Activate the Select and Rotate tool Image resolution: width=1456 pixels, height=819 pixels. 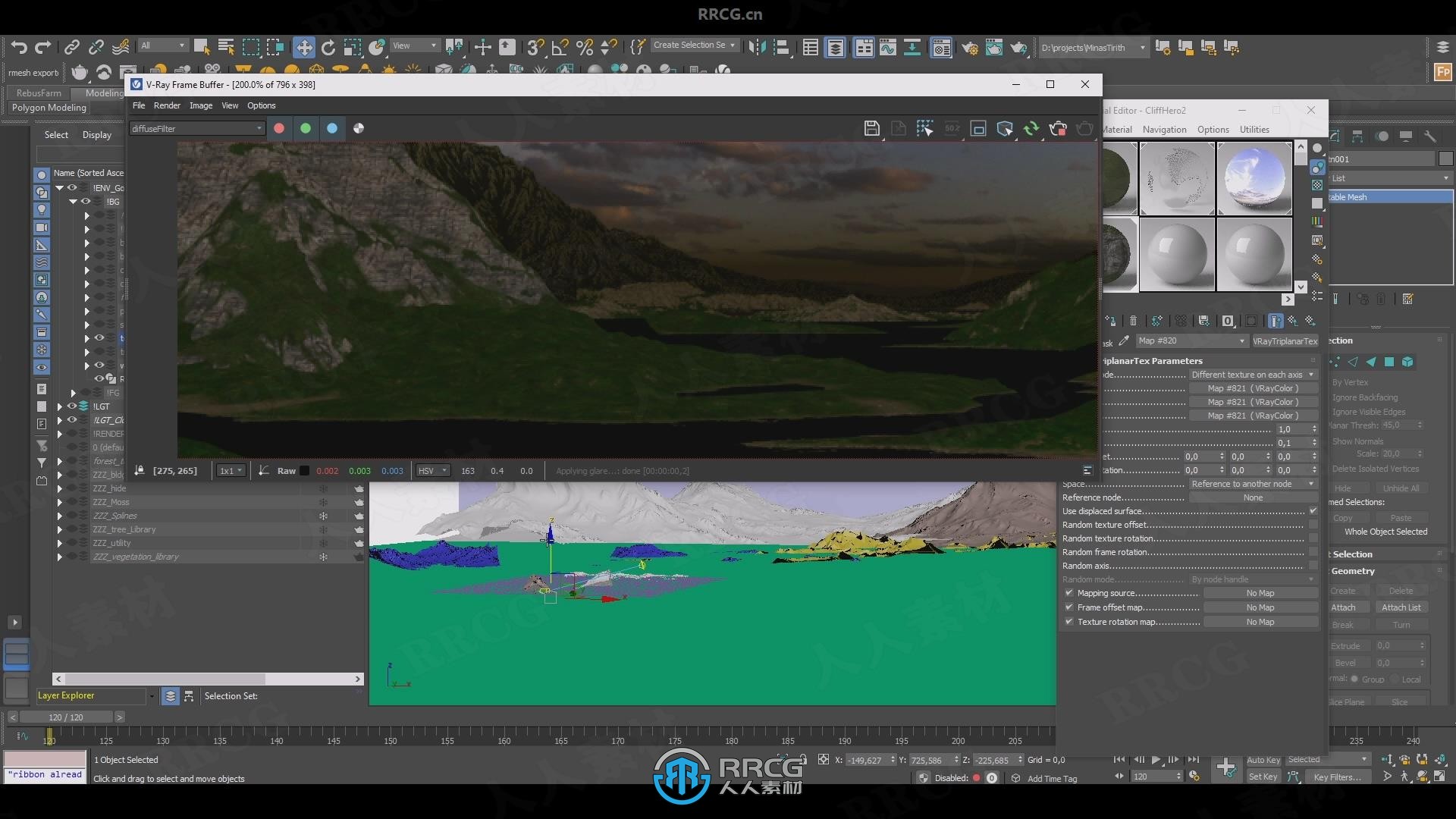328,47
